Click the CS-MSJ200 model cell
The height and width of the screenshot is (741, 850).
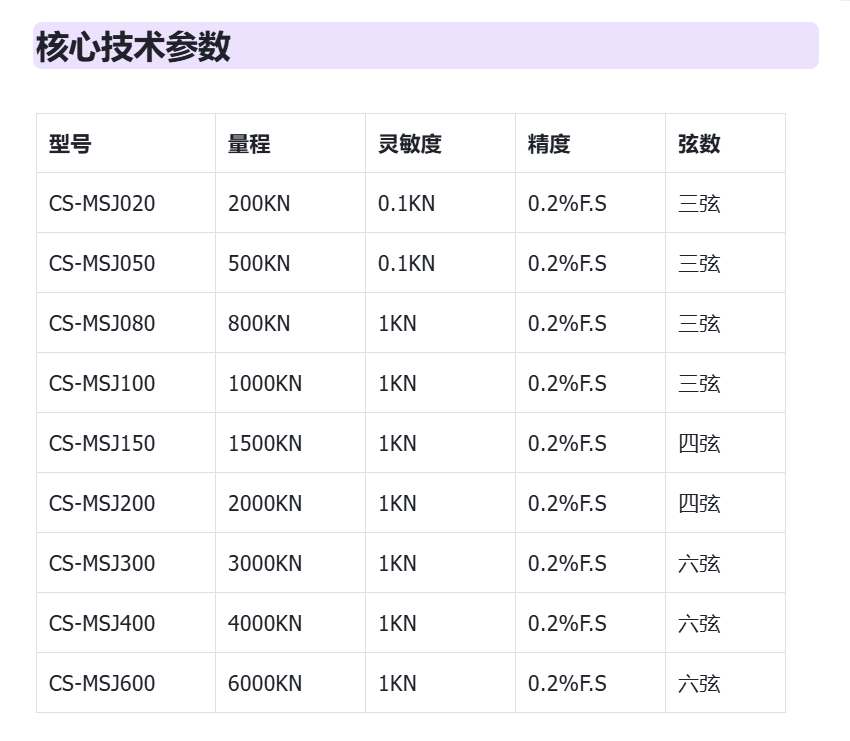[x=102, y=504]
